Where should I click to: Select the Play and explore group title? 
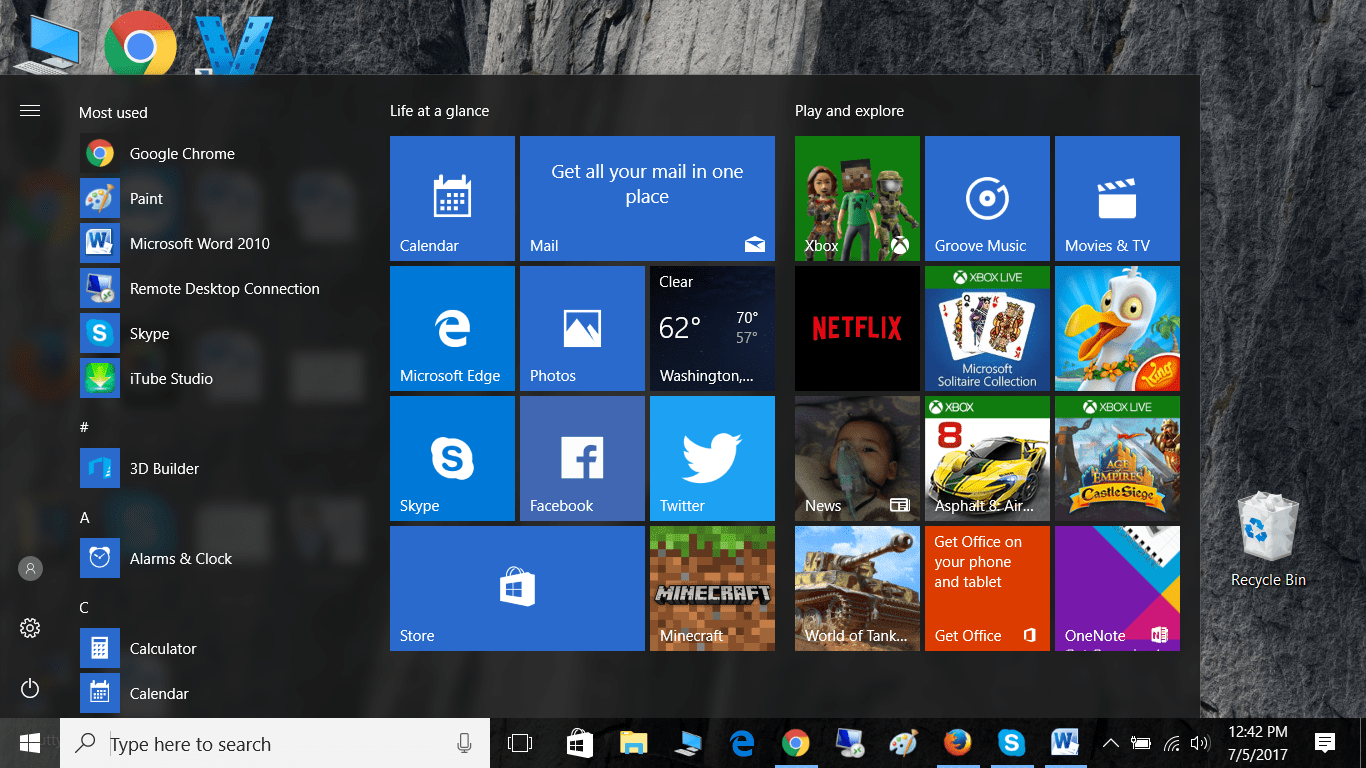click(x=849, y=111)
